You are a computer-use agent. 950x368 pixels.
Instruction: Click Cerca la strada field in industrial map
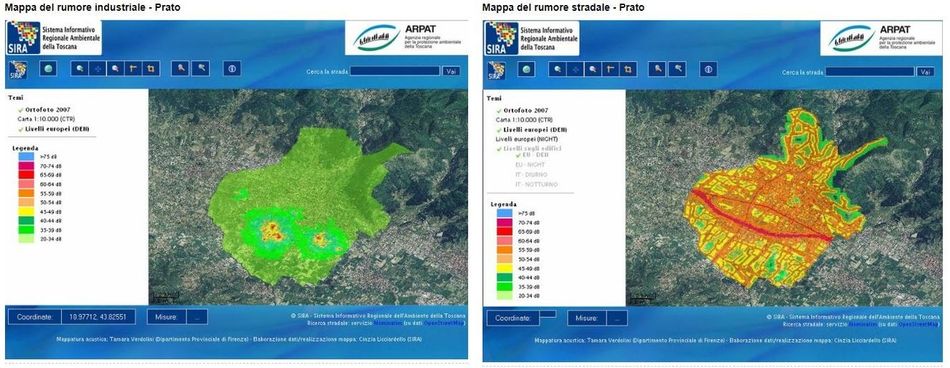pos(395,71)
